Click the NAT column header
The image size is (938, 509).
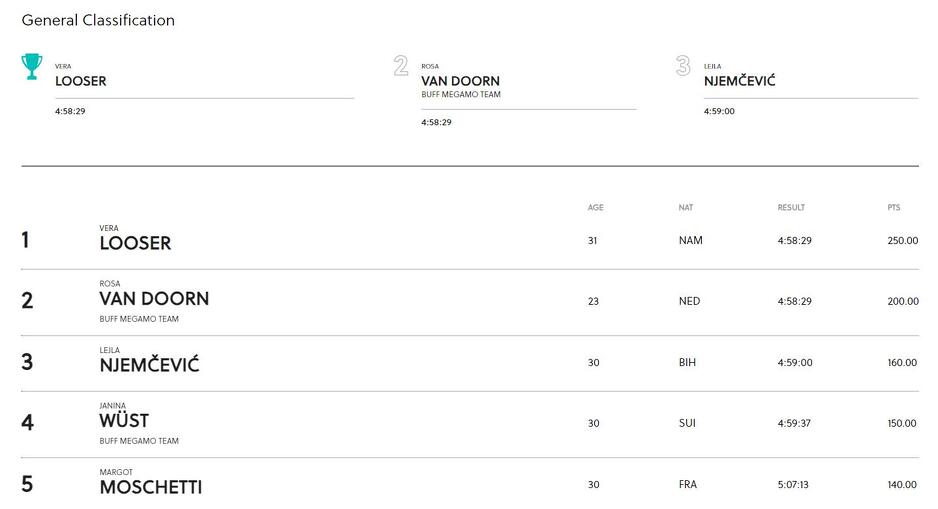click(686, 208)
